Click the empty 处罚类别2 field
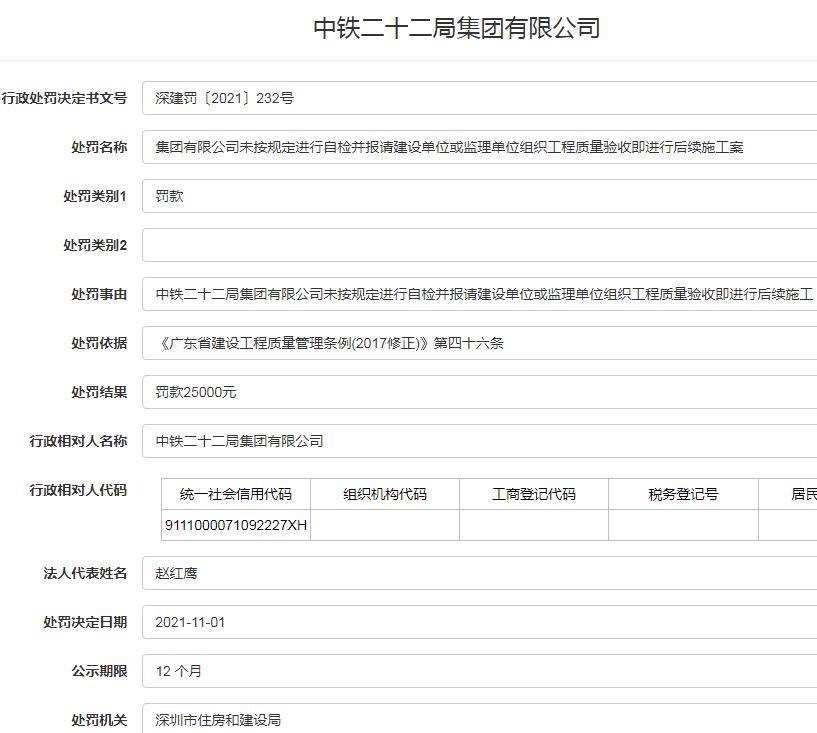The height and width of the screenshot is (733, 817). [x=479, y=245]
